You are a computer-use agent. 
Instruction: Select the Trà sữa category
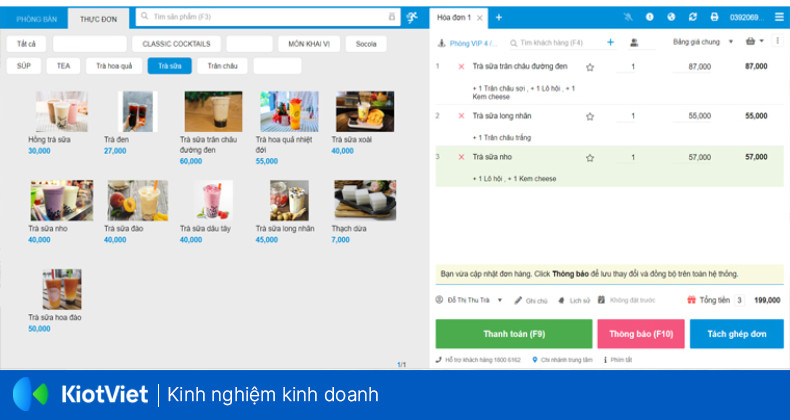(x=170, y=66)
